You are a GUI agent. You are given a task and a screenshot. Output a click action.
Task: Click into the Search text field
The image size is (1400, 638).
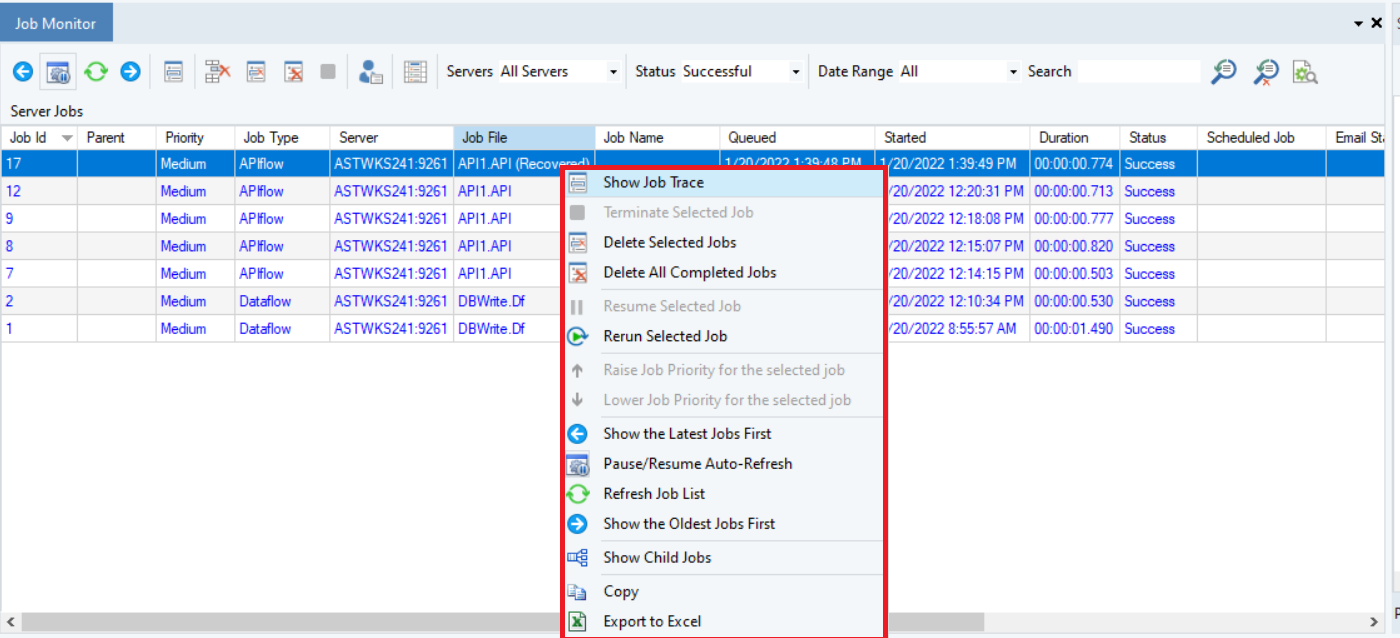coord(1138,72)
